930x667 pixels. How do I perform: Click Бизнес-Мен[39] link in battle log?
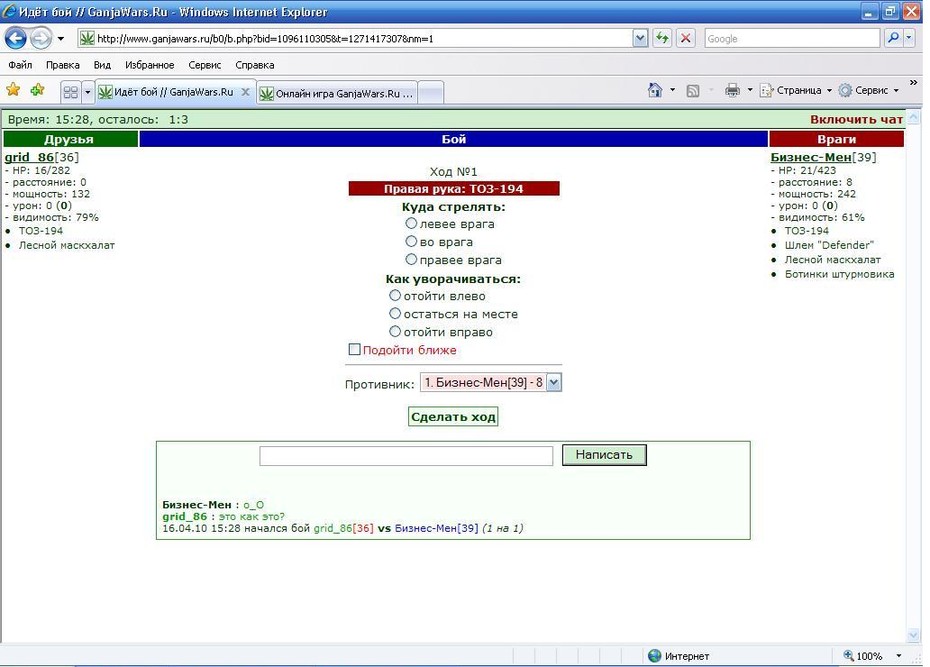[437, 528]
